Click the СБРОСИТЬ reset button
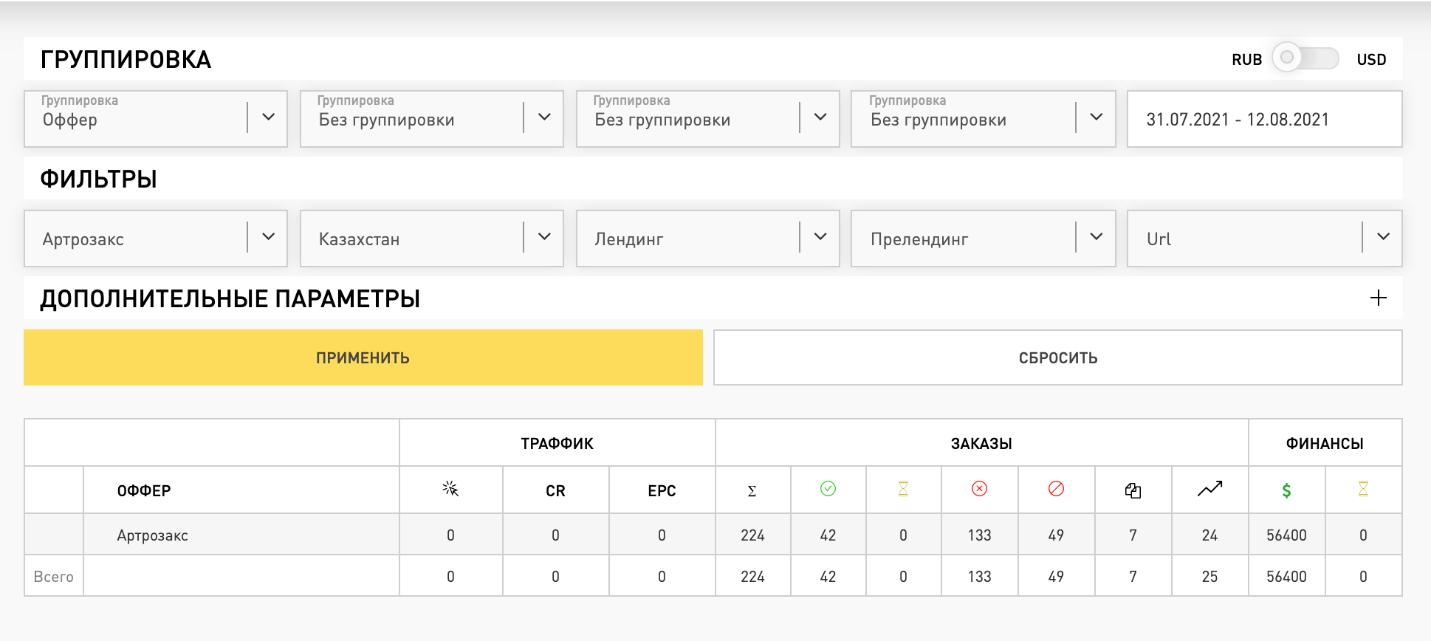The height and width of the screenshot is (641, 1431). pos(1058,357)
